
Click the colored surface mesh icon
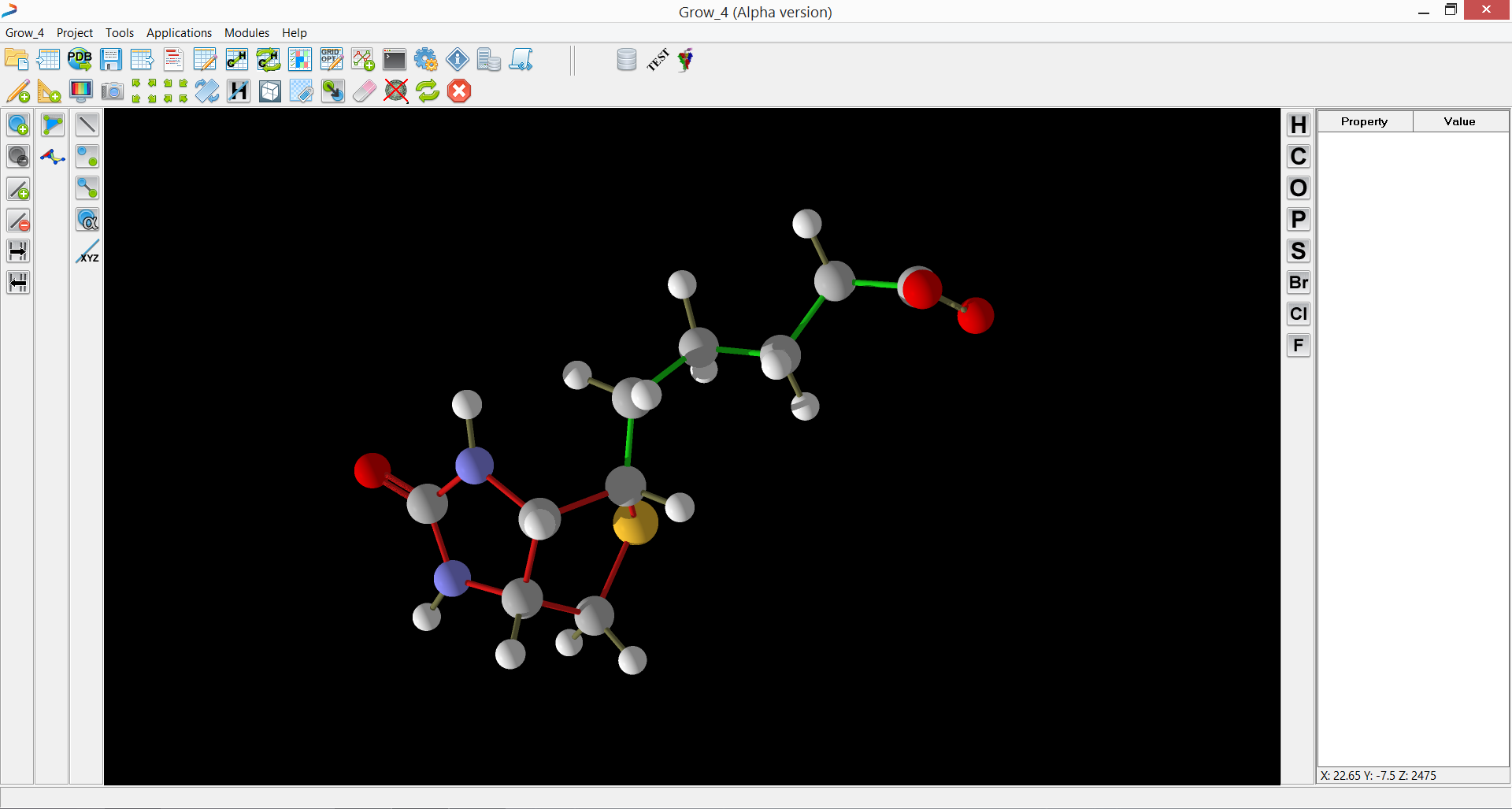point(53,157)
